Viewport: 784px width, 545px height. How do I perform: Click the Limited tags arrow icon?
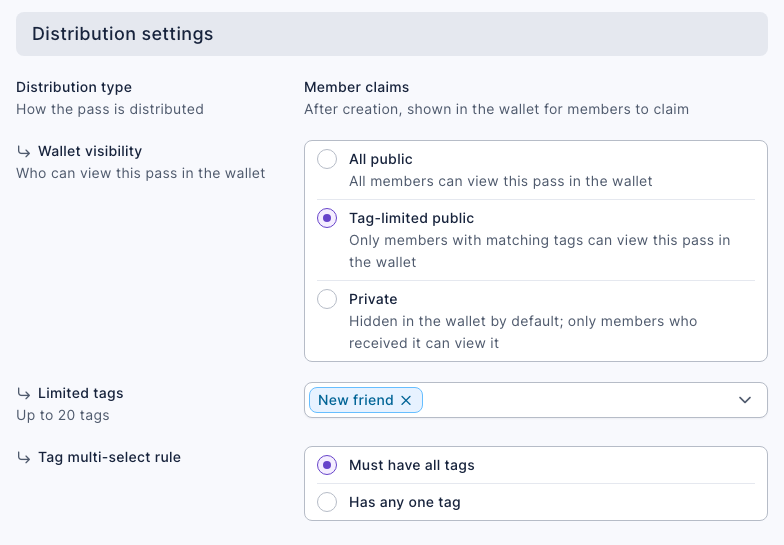coord(24,393)
